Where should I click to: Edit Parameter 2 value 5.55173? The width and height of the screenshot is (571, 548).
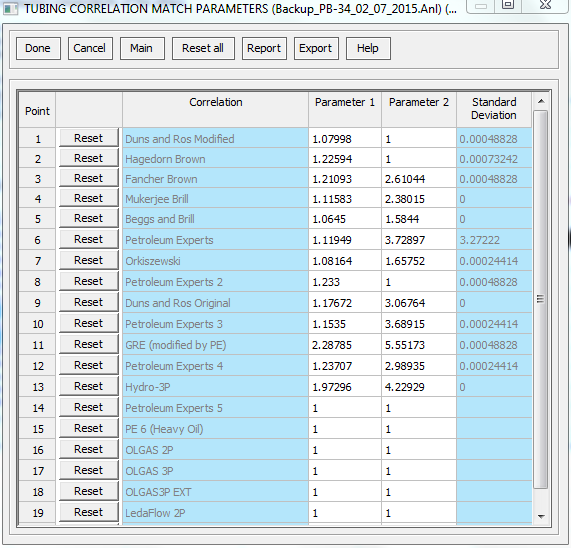point(419,344)
